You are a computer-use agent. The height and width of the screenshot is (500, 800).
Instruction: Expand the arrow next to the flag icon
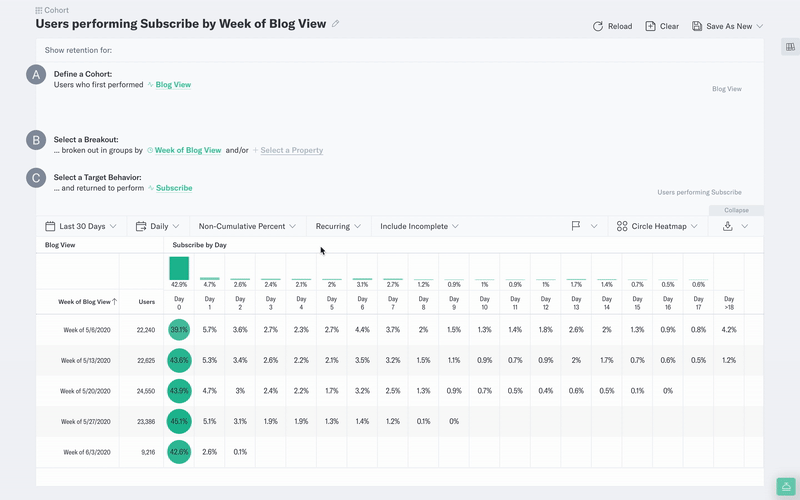594,226
